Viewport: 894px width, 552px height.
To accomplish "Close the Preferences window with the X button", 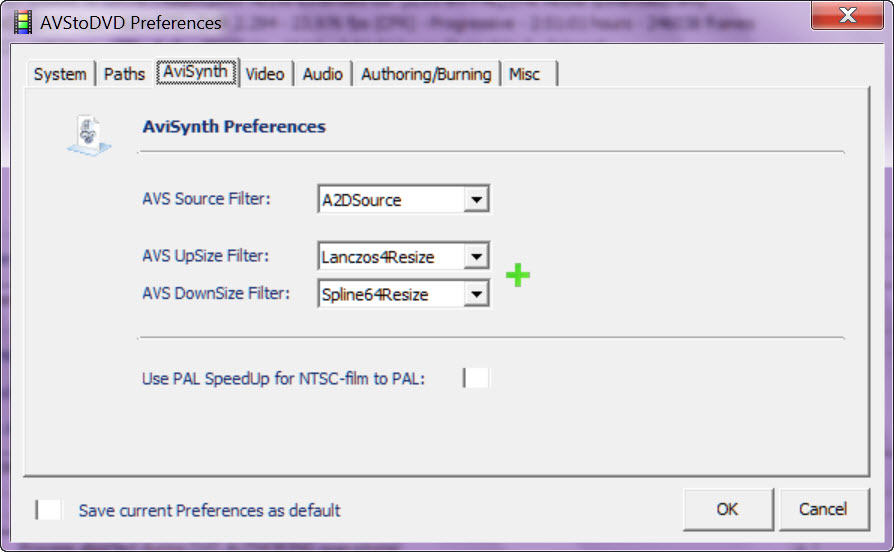I will 844,17.
